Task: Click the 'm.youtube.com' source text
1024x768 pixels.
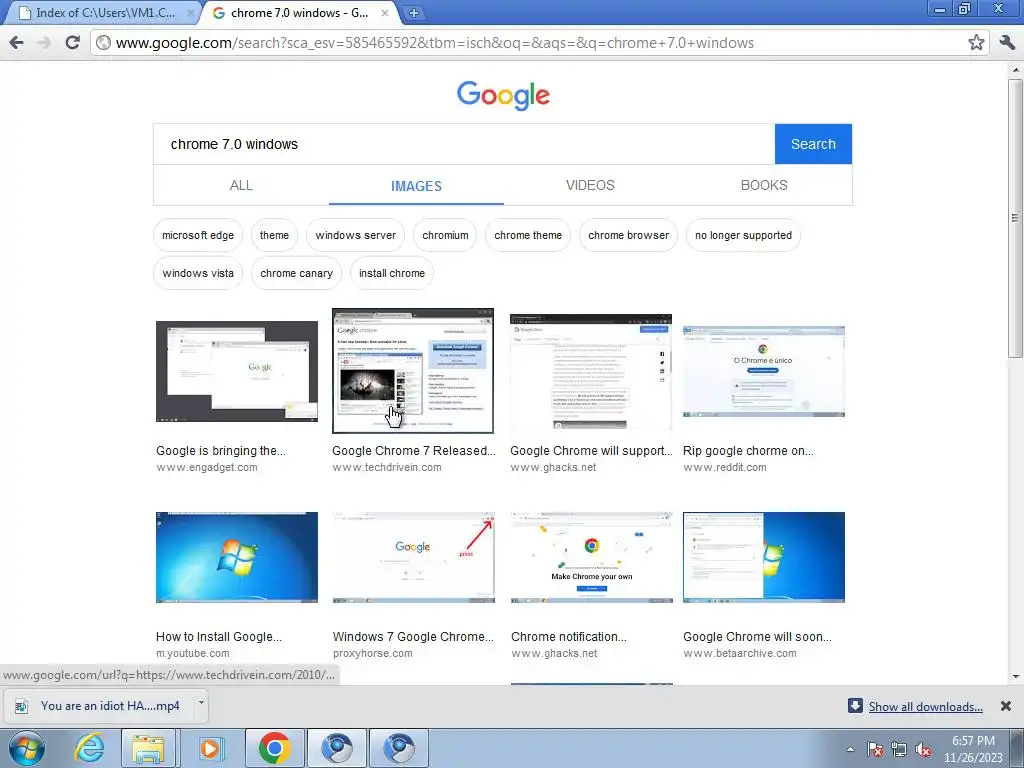Action: 193,653
